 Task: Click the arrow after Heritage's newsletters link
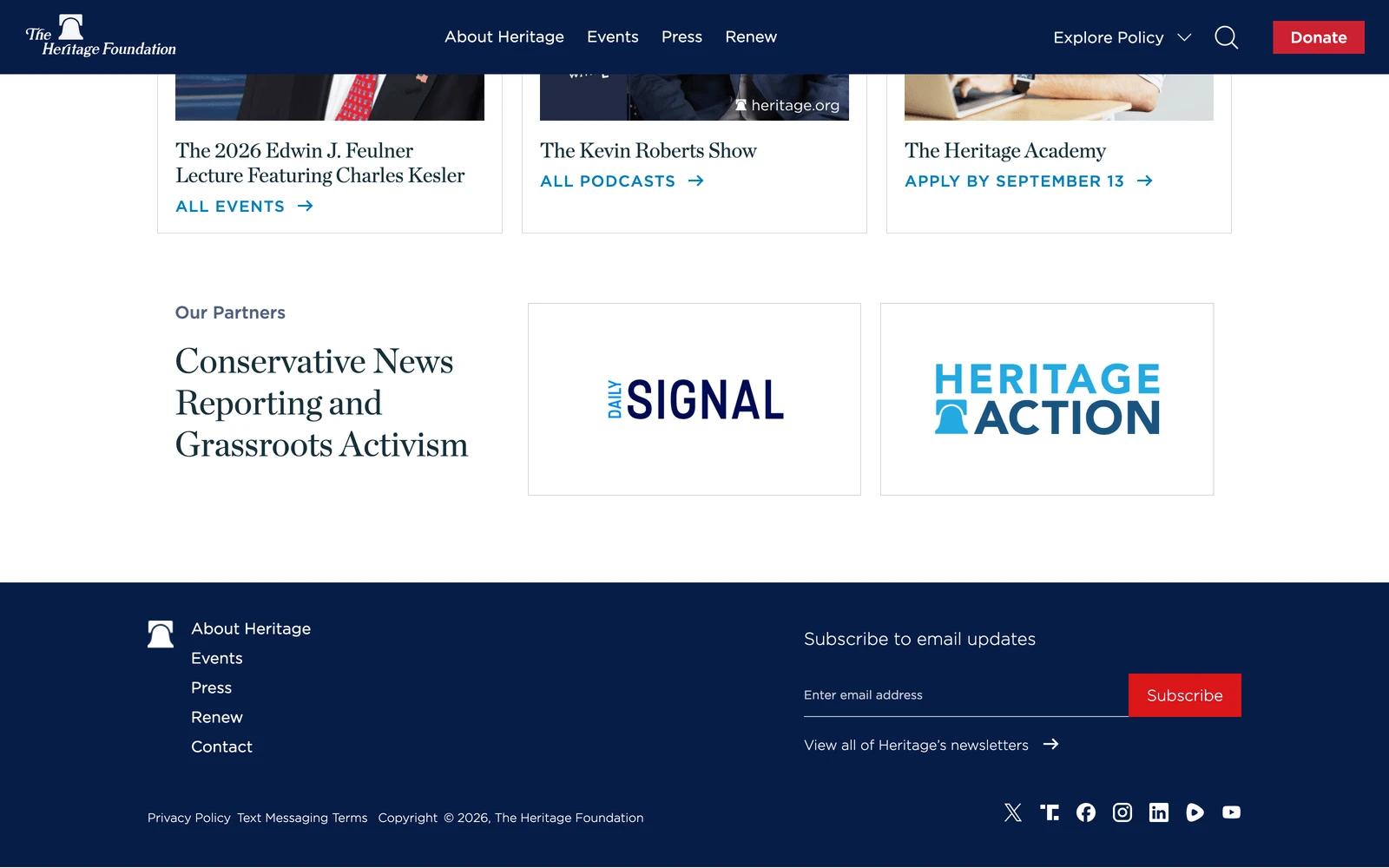(1050, 744)
